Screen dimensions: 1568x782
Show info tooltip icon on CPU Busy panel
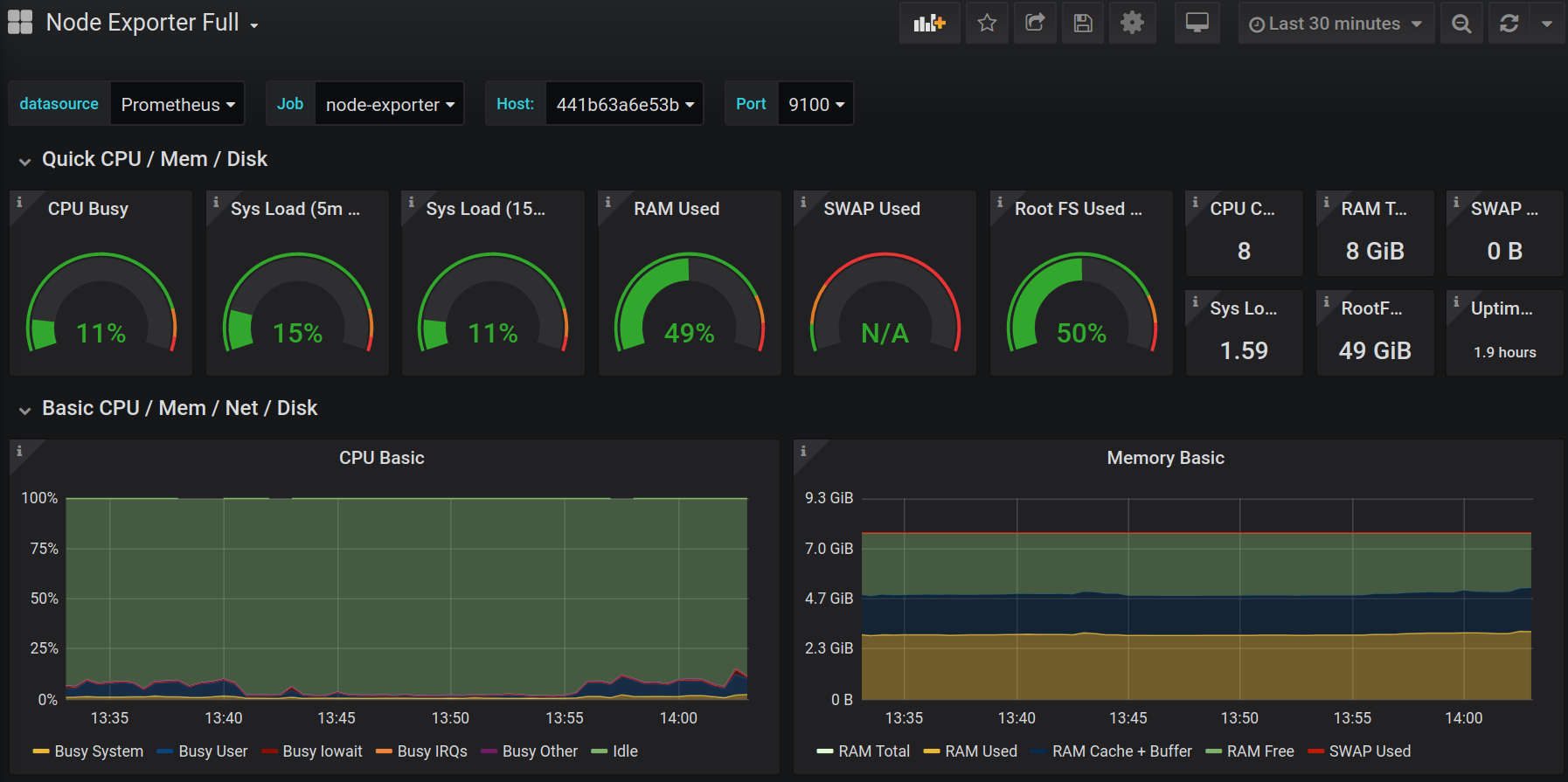[19, 202]
